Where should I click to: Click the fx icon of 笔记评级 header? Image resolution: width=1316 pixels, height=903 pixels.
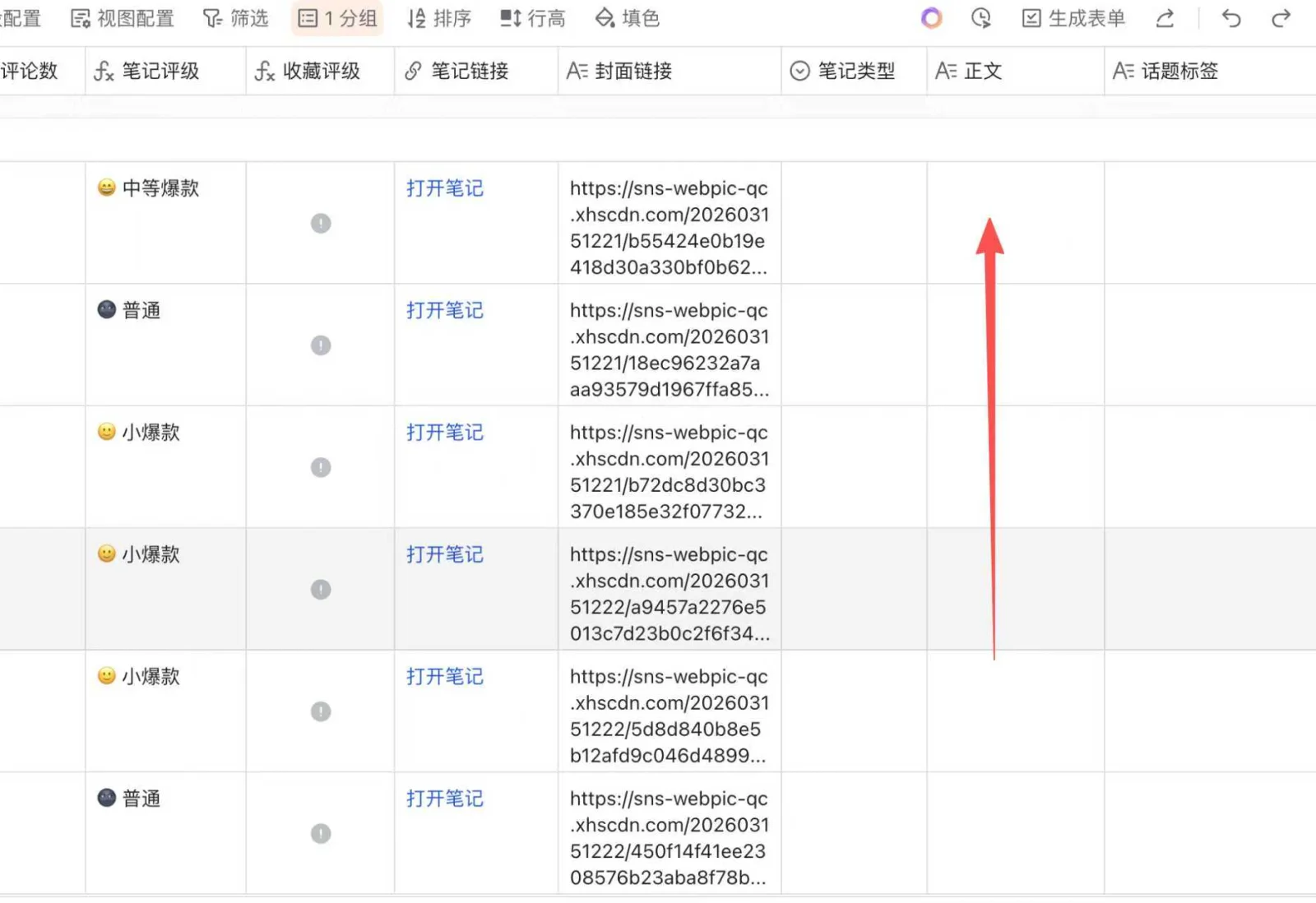point(104,72)
